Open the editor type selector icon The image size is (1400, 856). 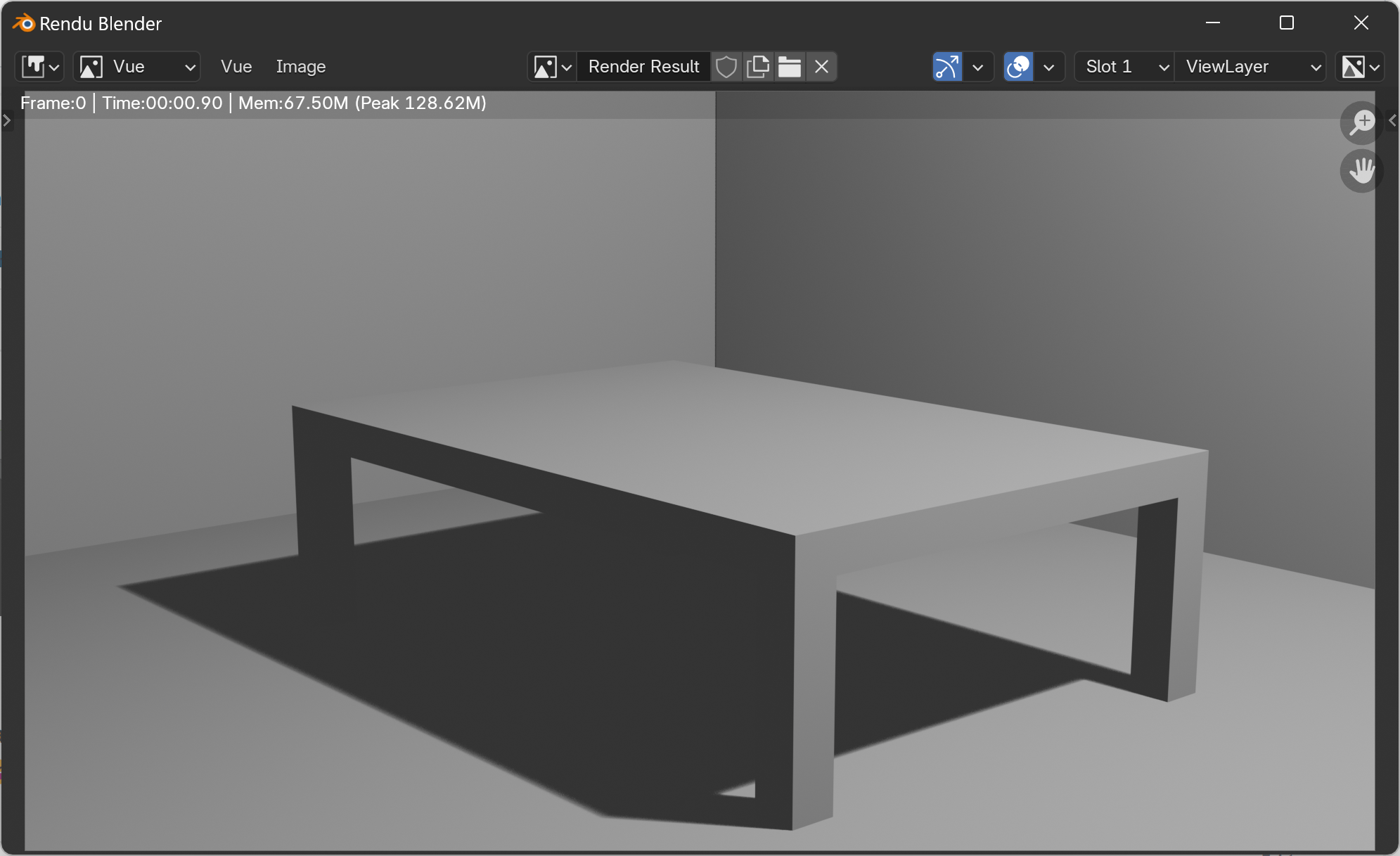pyautogui.click(x=40, y=67)
